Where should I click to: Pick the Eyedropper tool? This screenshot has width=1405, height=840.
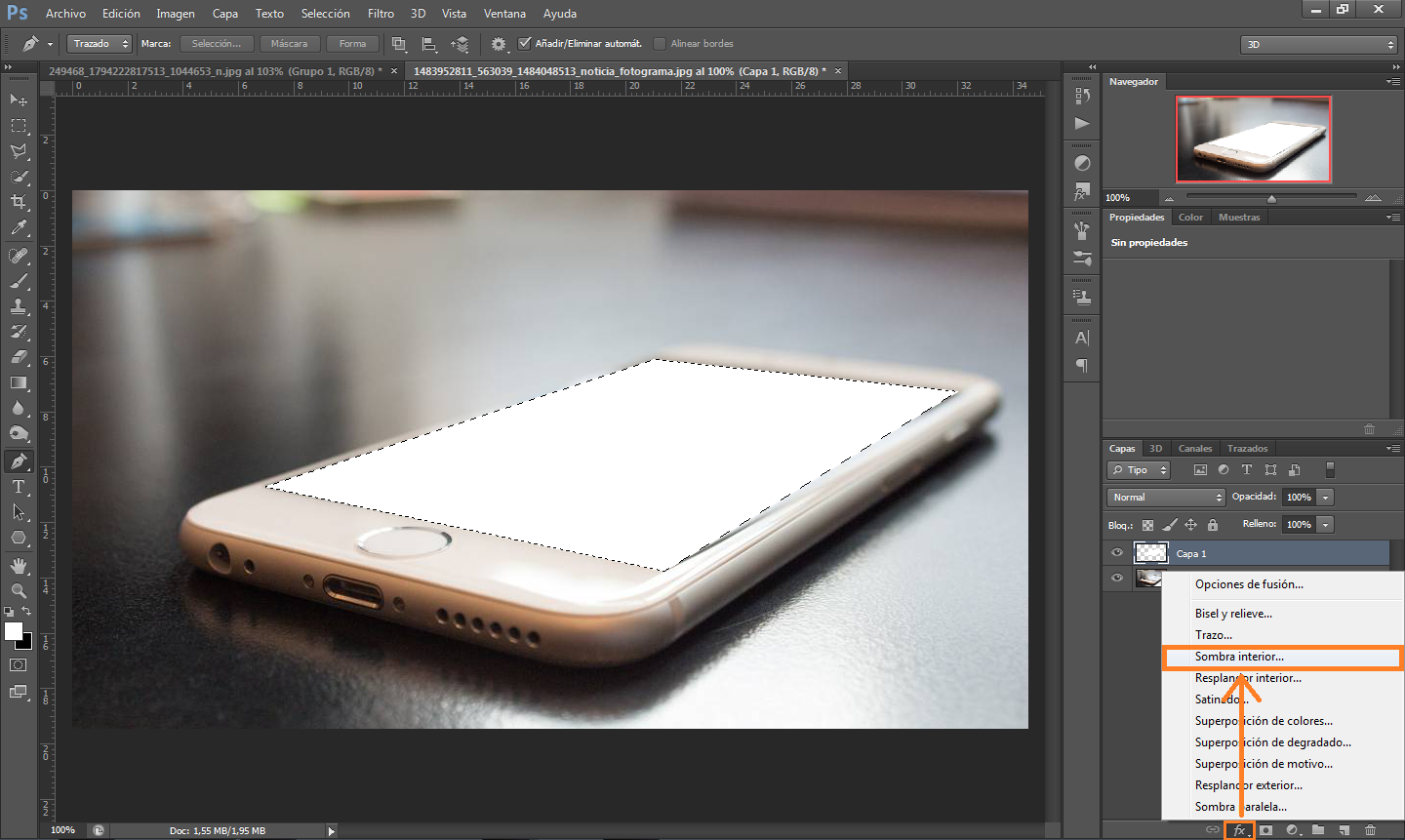pos(19,228)
